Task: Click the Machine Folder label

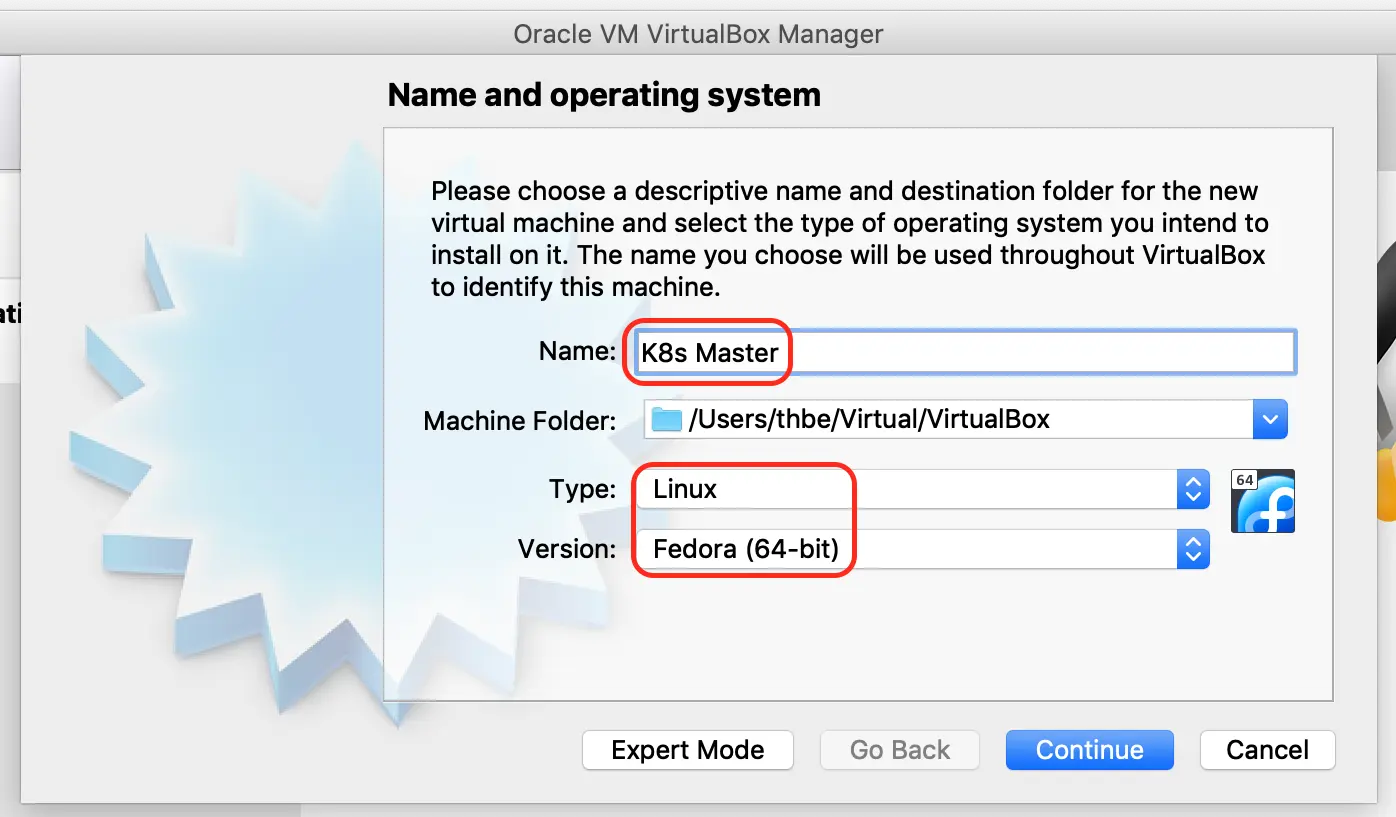Action: pyautogui.click(x=518, y=421)
